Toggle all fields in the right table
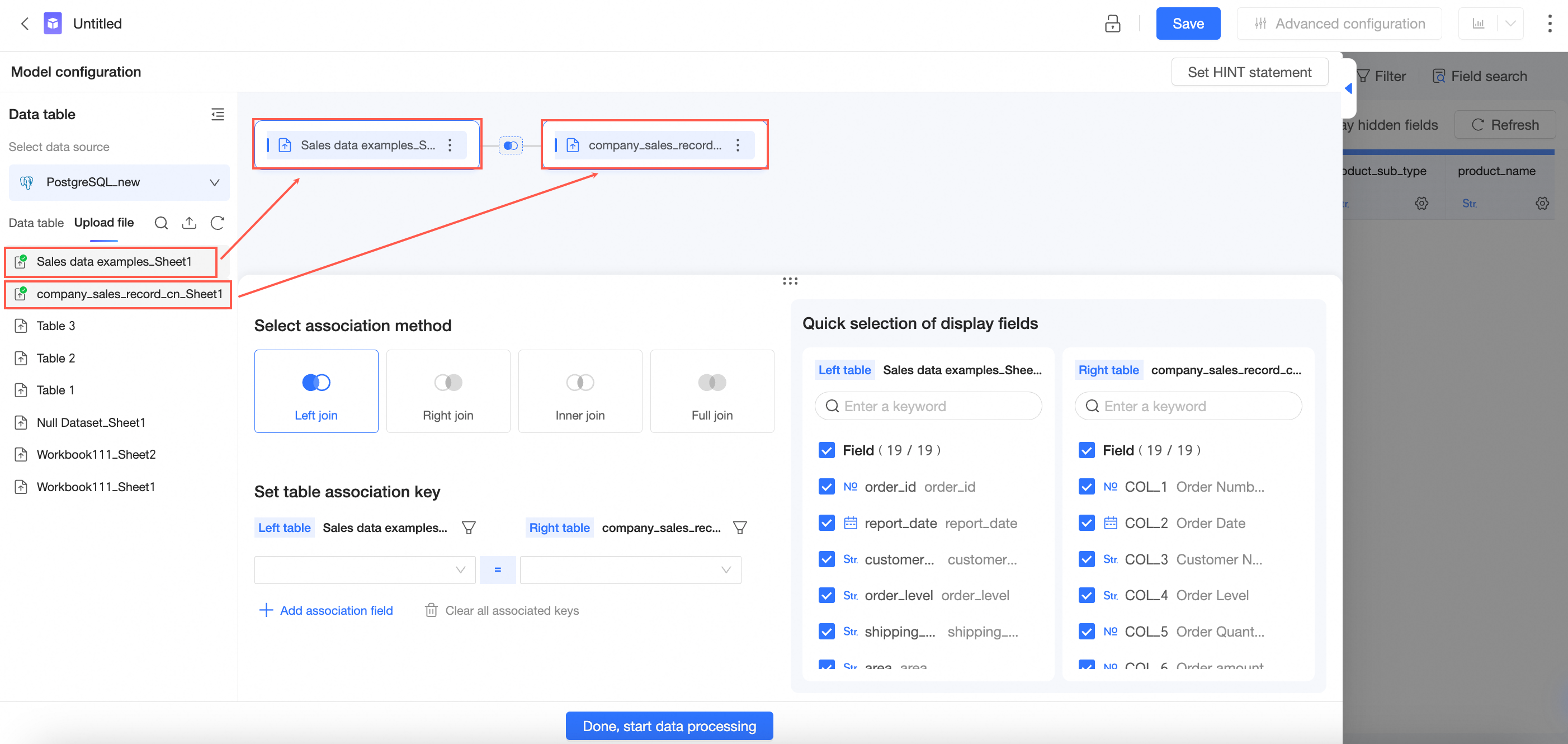The image size is (1568, 744). click(1086, 450)
